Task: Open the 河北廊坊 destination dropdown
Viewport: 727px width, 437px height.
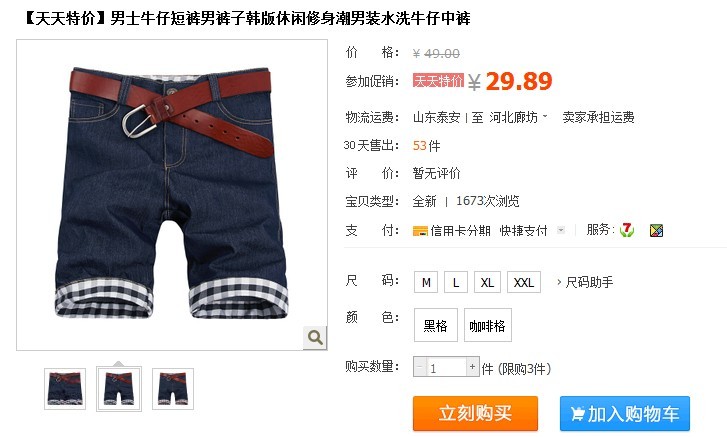Action: [x=518, y=117]
